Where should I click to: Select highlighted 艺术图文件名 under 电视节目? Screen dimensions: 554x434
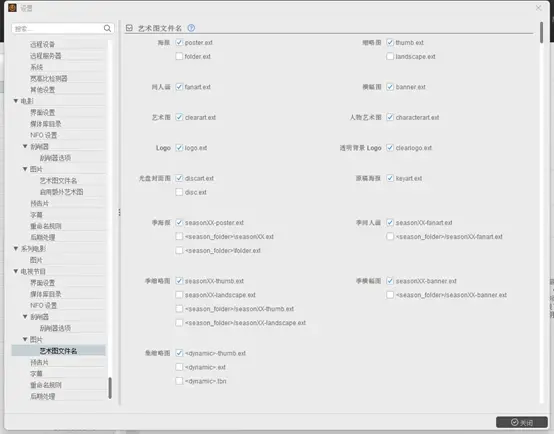[x=58, y=351]
